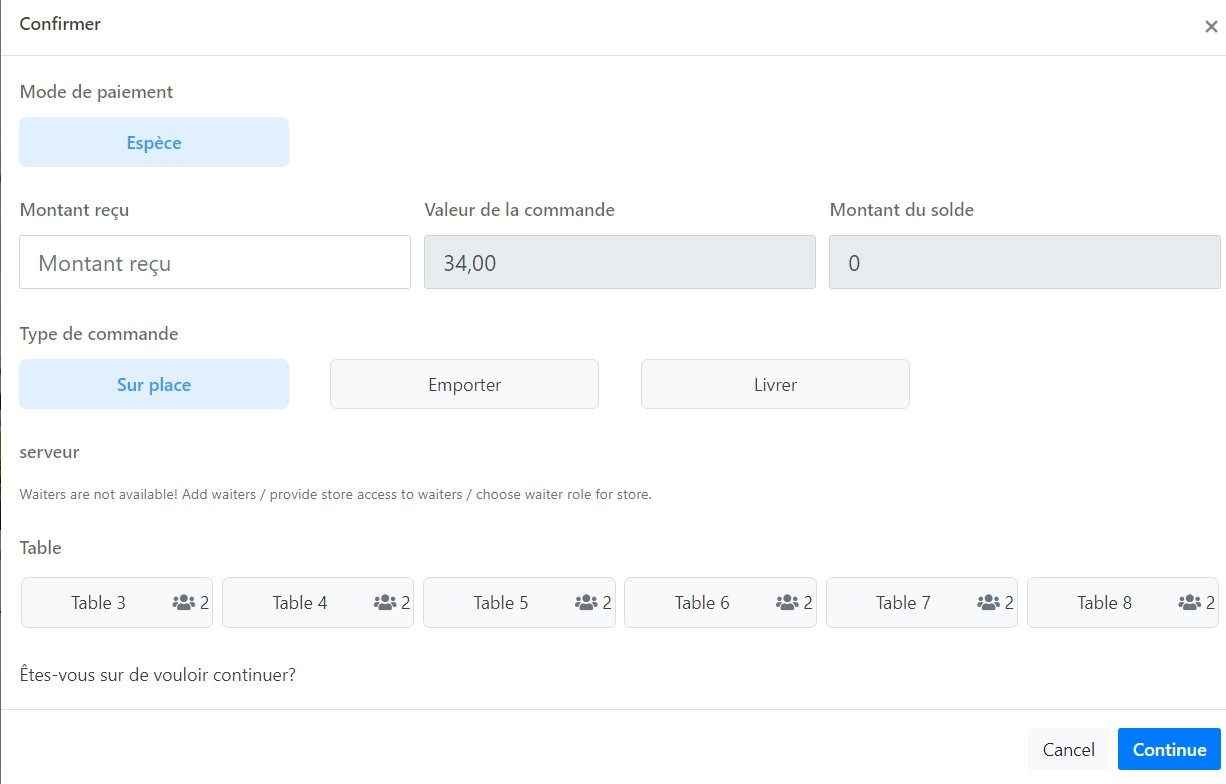Select Table 8 for the order
The width and height of the screenshot is (1226, 784).
coord(1104,602)
